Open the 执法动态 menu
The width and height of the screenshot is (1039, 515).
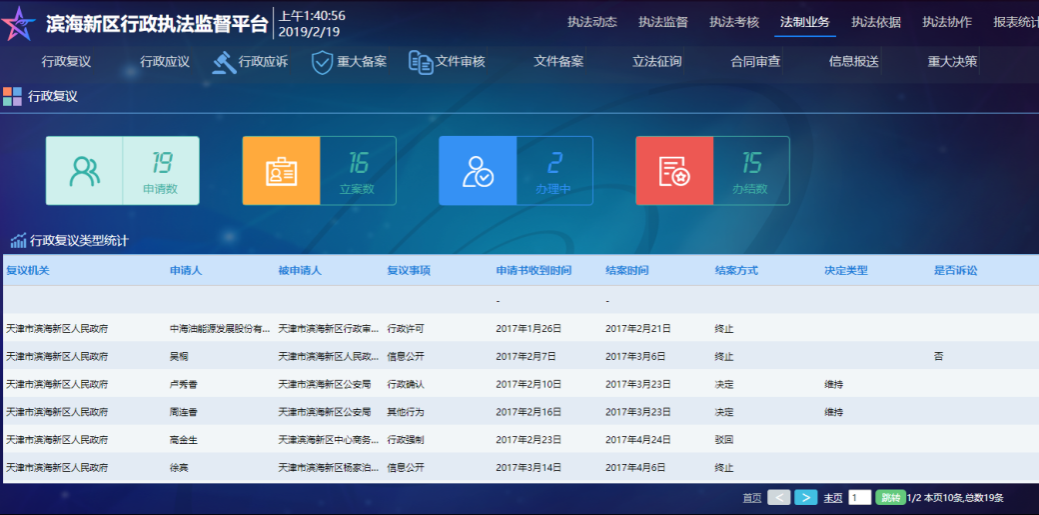(x=592, y=22)
